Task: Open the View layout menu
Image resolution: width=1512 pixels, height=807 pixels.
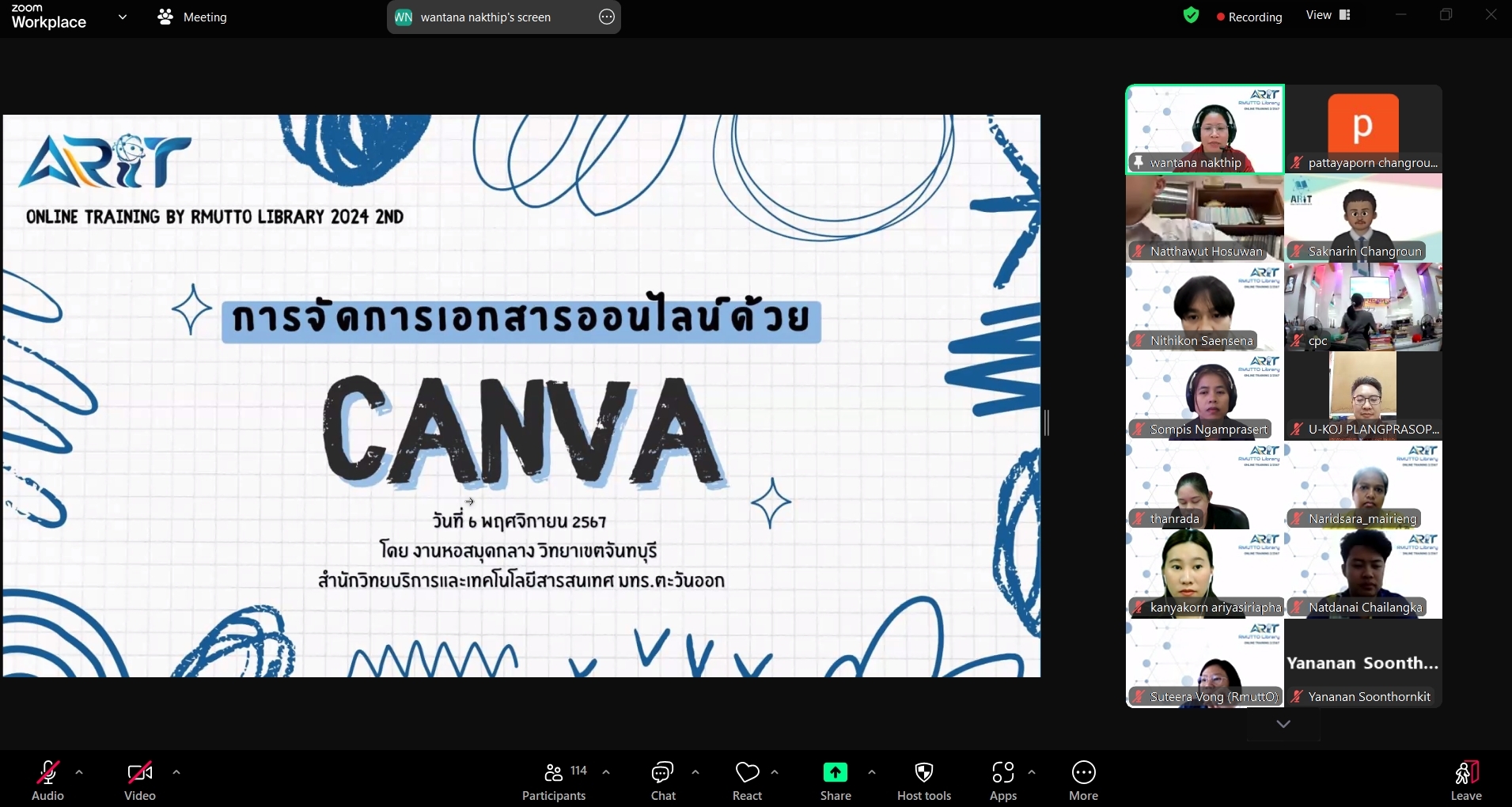Action: [x=1328, y=15]
